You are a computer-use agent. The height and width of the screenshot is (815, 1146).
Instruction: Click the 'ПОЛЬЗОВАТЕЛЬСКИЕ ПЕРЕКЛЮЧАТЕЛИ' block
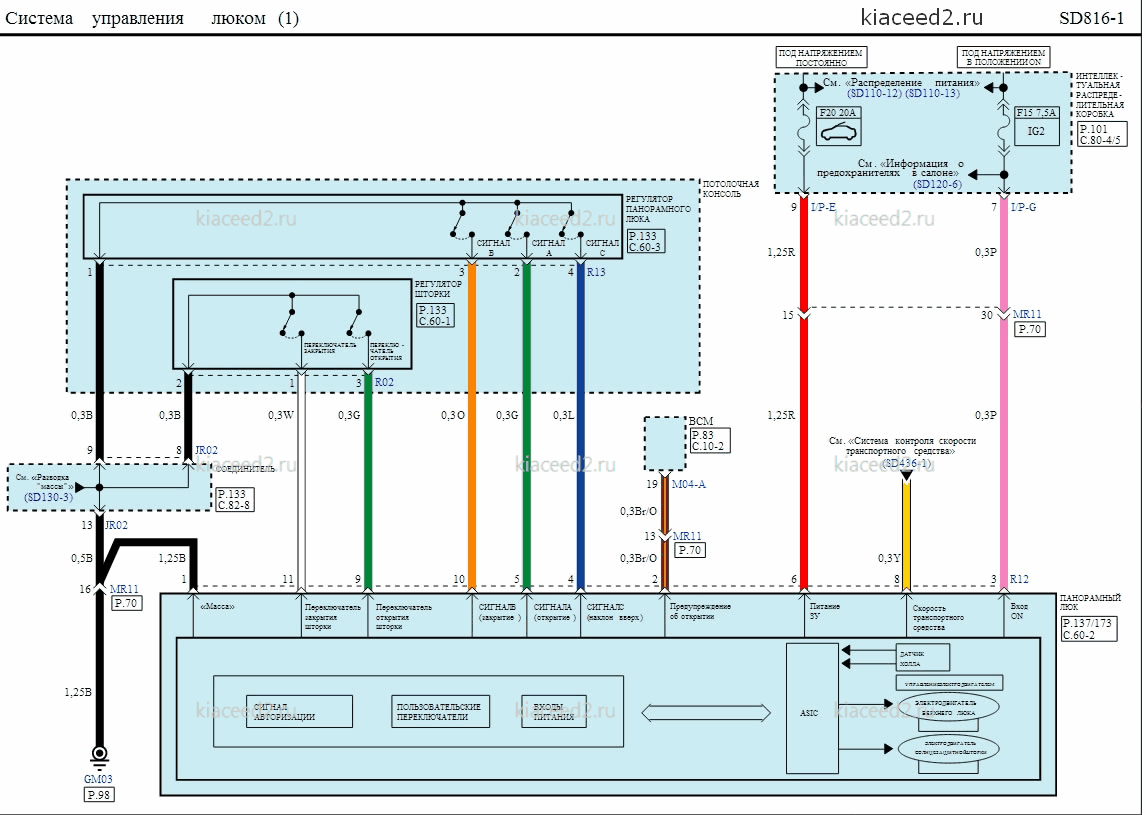(440, 711)
